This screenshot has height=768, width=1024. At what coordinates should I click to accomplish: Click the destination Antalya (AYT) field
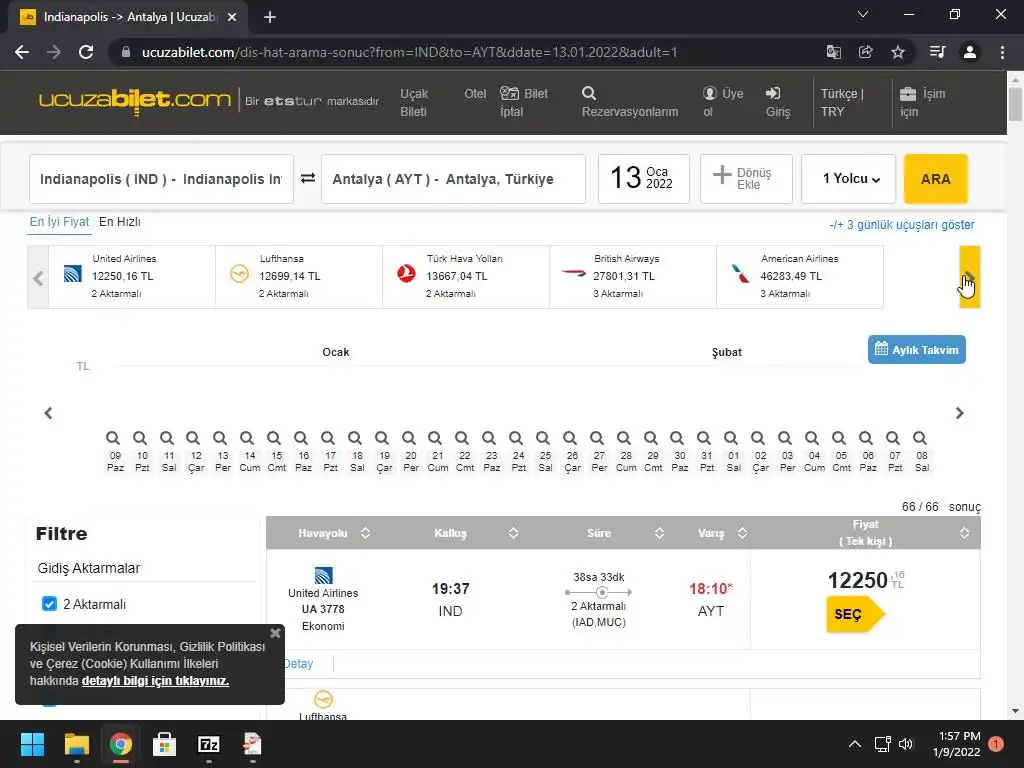point(453,179)
